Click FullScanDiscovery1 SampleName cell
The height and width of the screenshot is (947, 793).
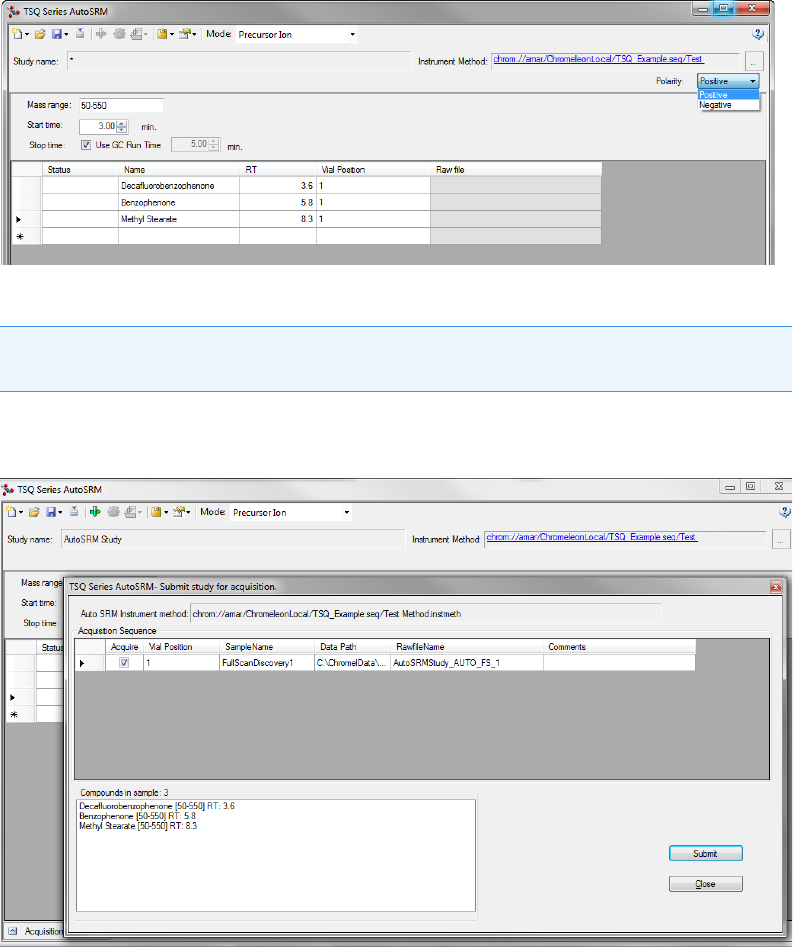tap(267, 663)
